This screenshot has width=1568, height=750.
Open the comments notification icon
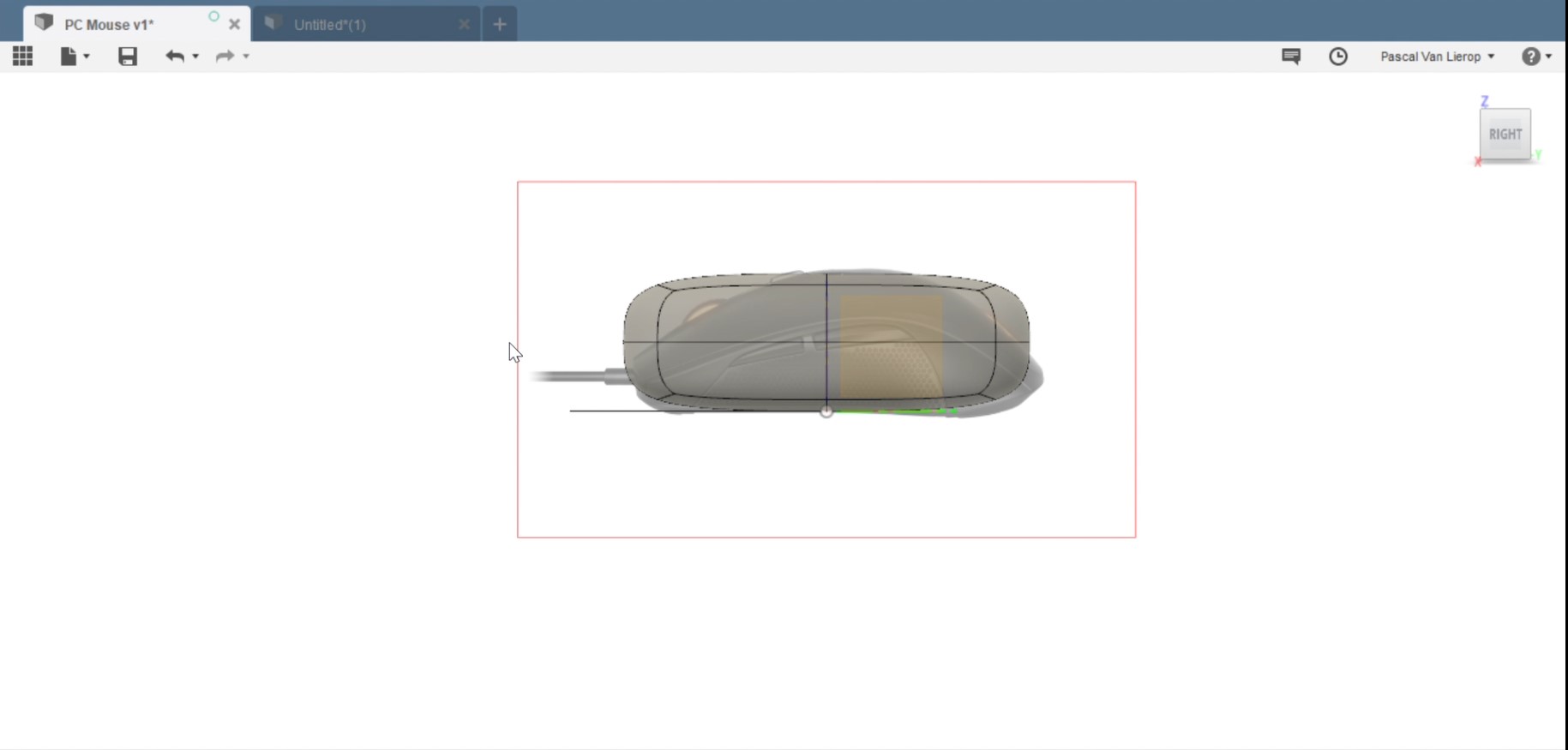point(1291,57)
